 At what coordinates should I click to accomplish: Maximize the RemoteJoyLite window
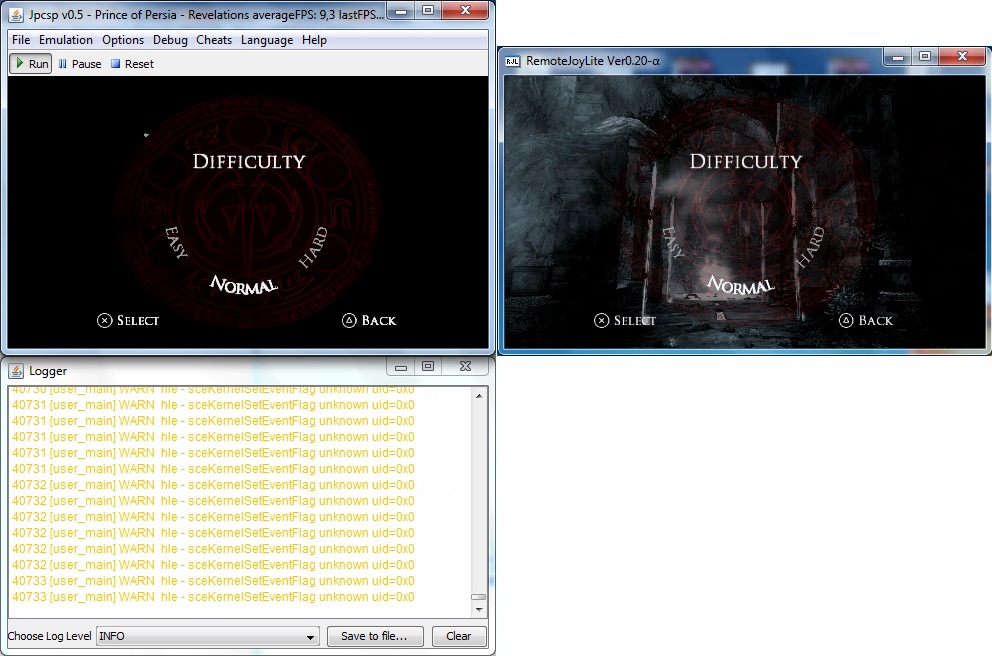coord(924,58)
